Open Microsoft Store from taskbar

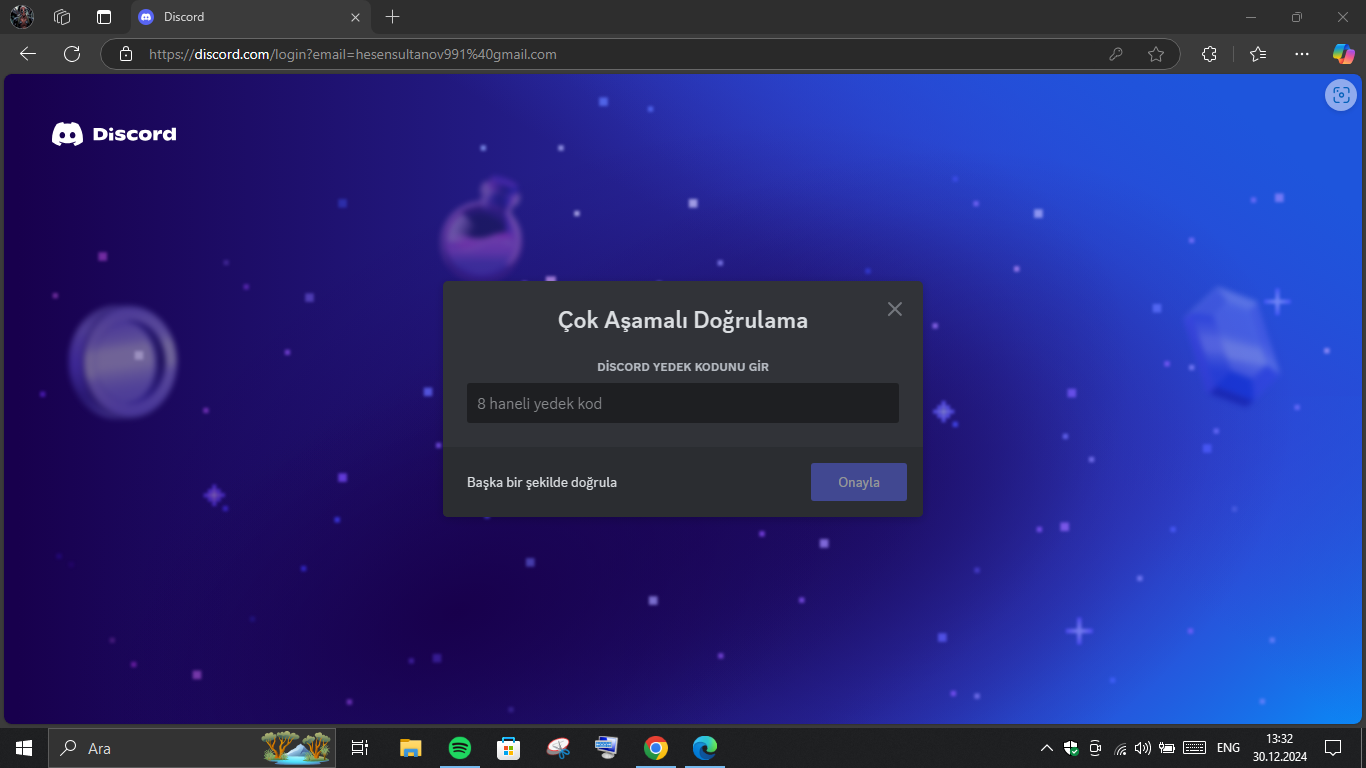509,748
